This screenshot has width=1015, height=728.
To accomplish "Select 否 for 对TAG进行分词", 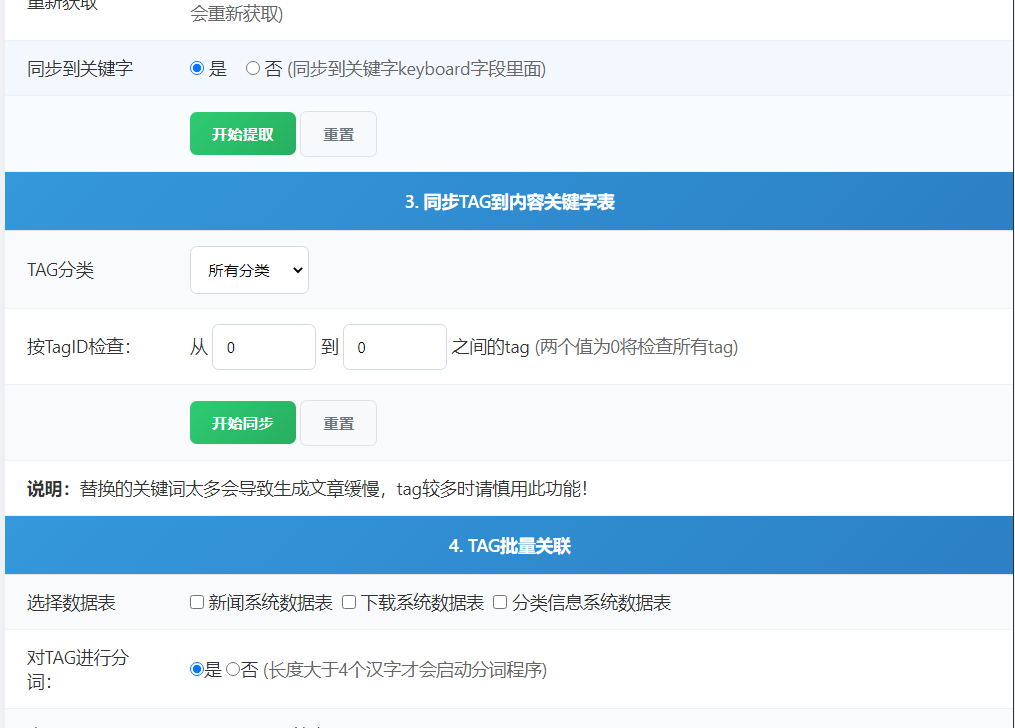I will pos(231,670).
